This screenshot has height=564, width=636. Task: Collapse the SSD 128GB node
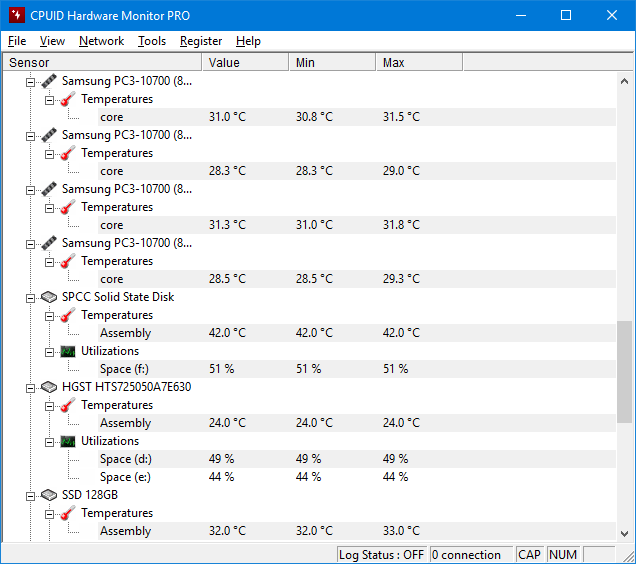click(30, 497)
